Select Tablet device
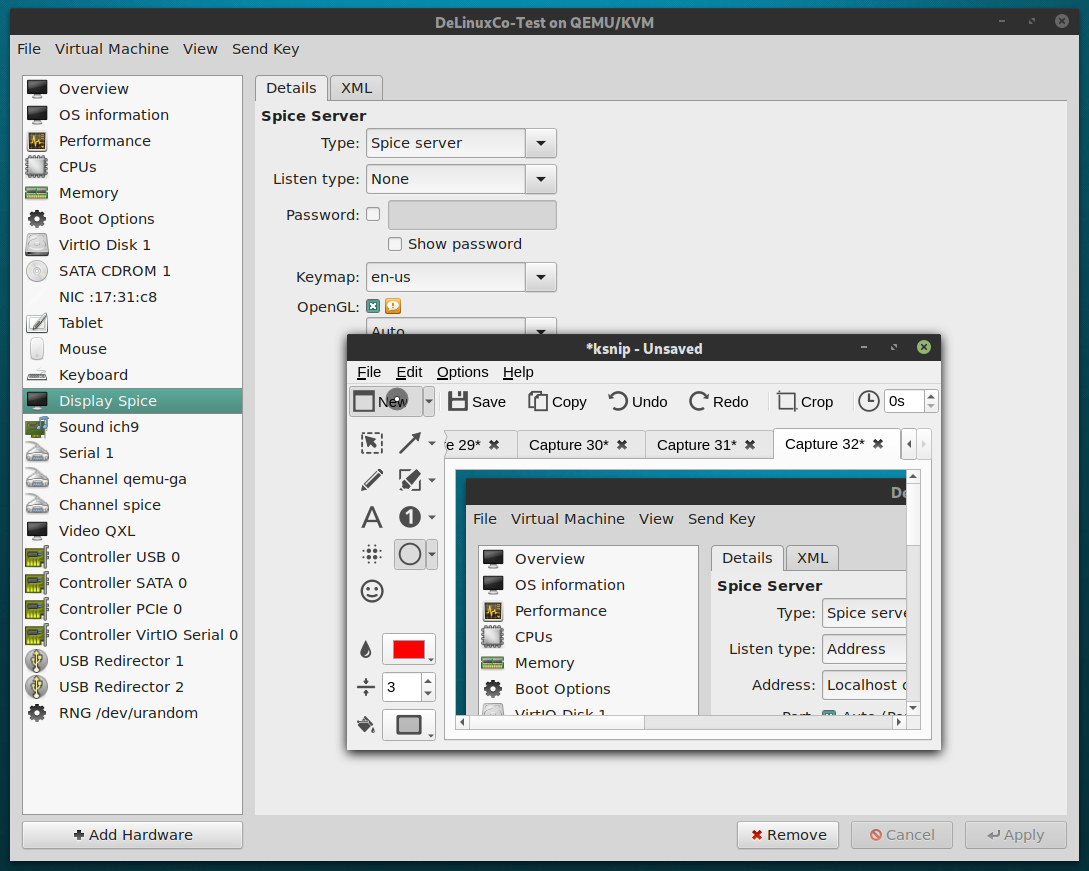1089x871 pixels. coord(132,323)
